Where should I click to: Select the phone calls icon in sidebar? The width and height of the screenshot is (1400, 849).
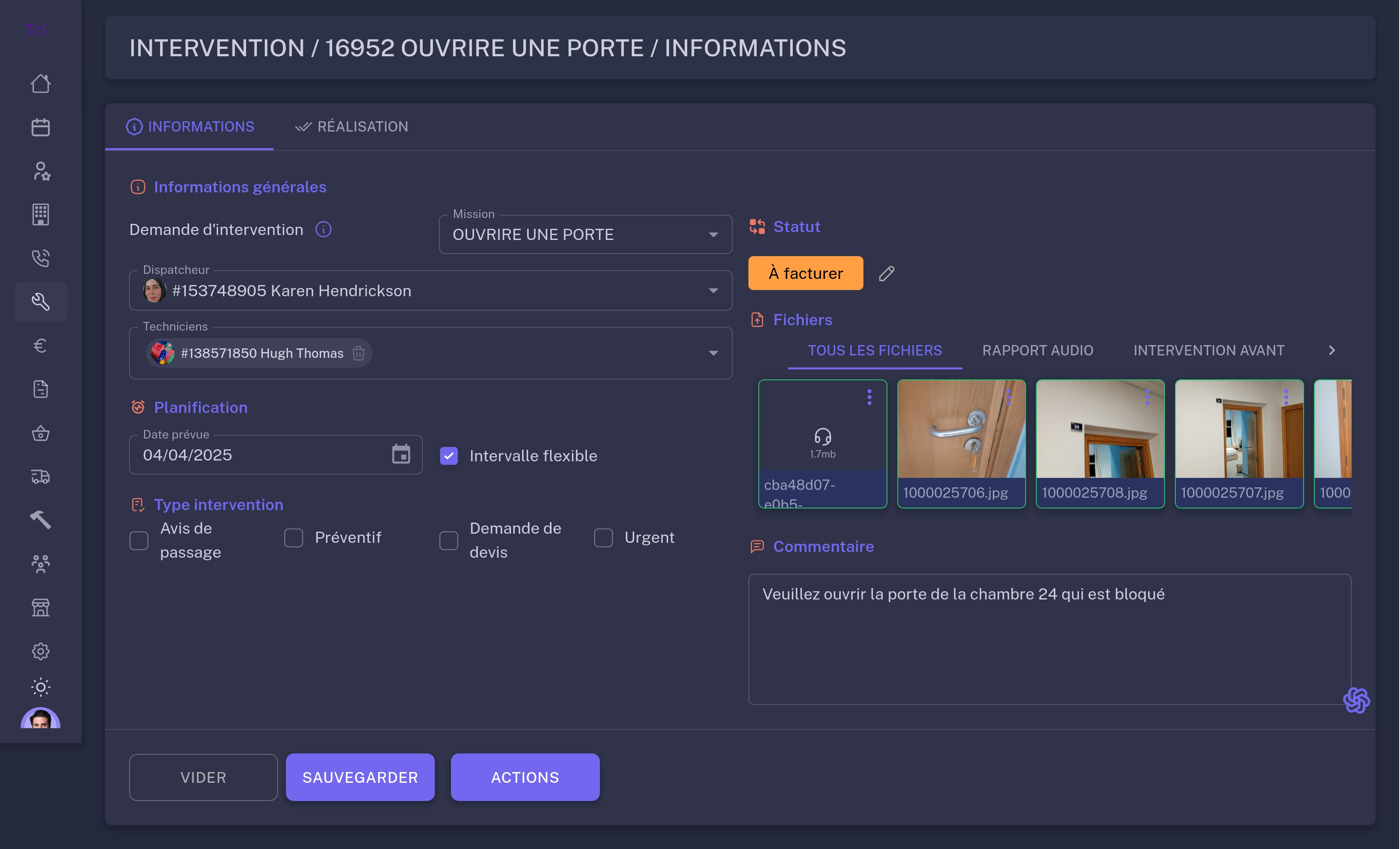41,258
